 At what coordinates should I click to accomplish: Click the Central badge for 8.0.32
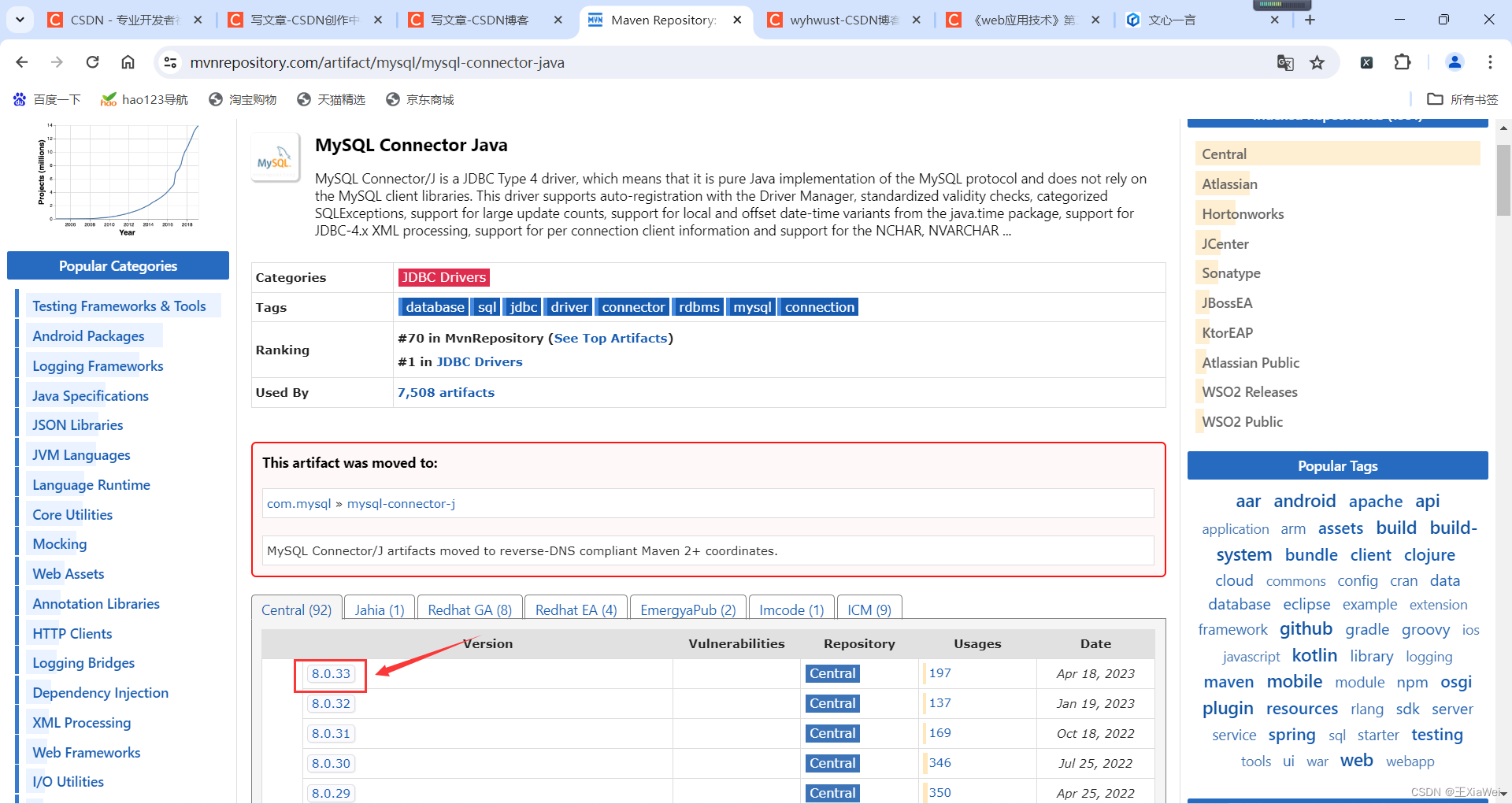coord(832,703)
